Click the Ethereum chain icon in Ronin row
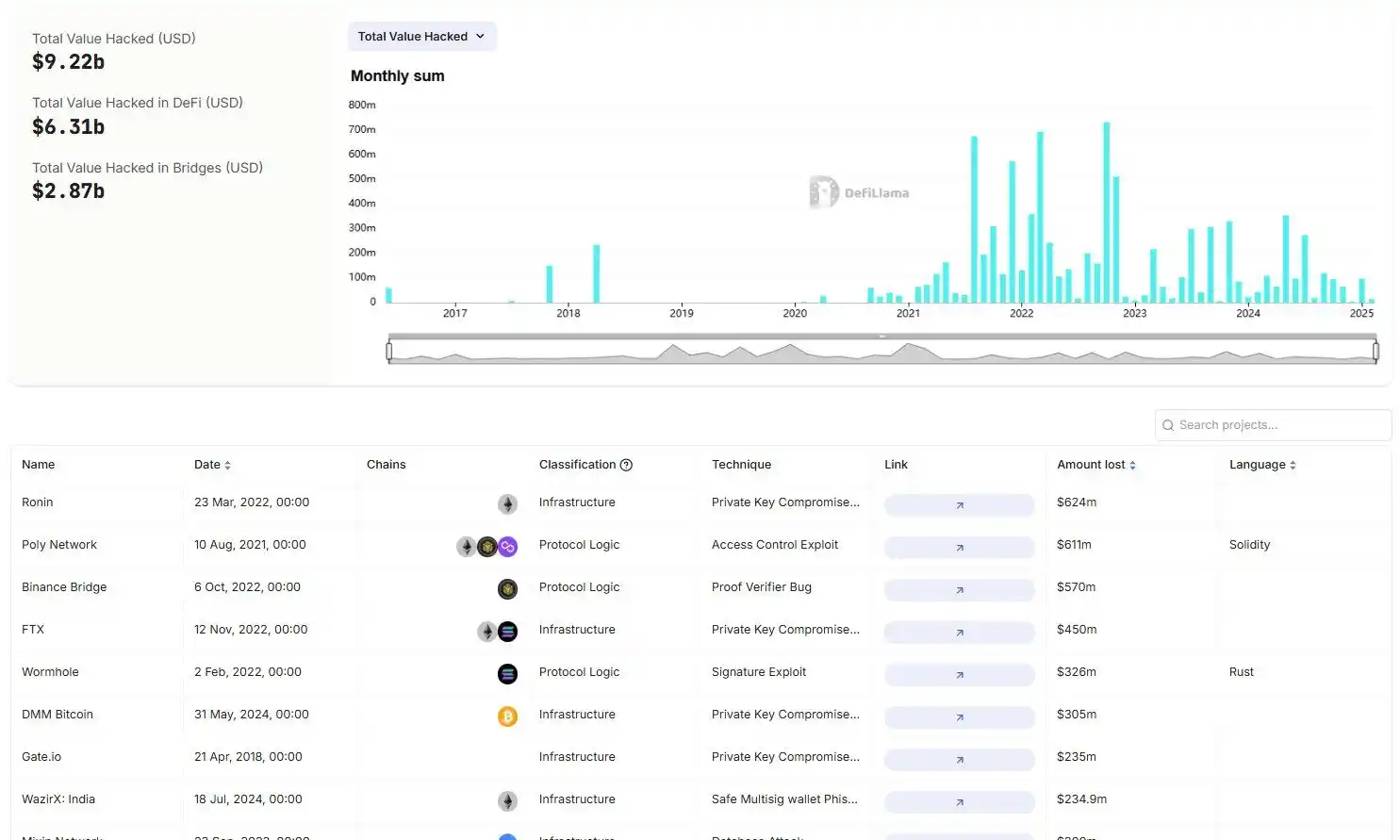 [x=507, y=504]
